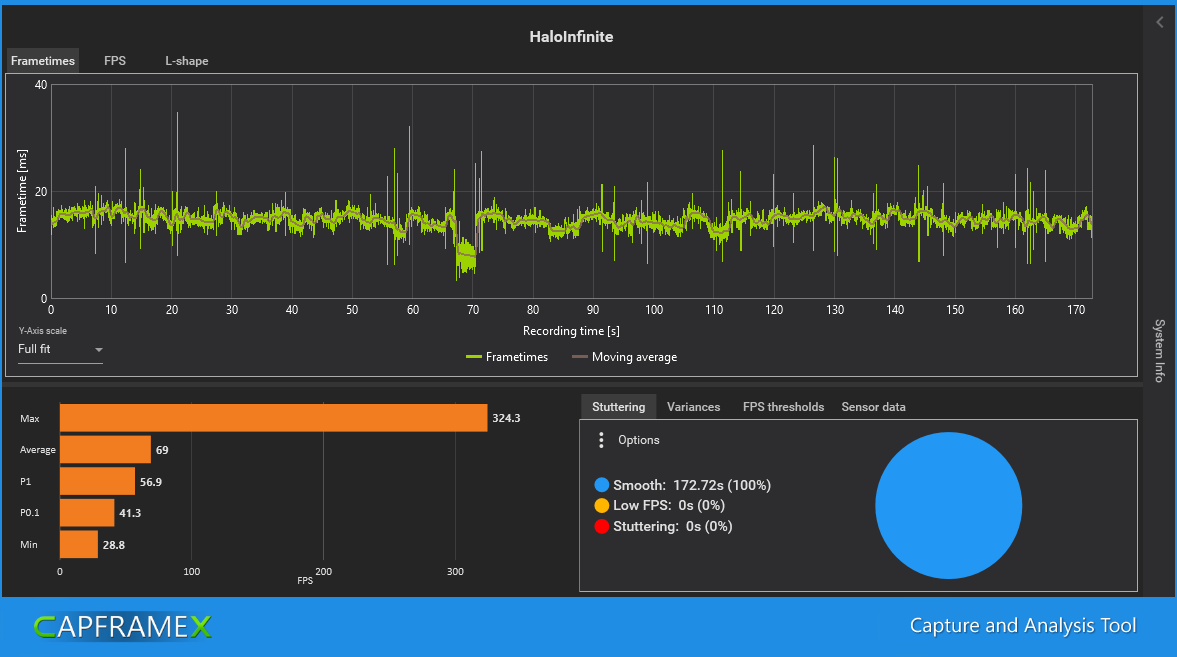The width and height of the screenshot is (1177, 657).
Task: Switch to the Variances tab
Action: coord(694,407)
